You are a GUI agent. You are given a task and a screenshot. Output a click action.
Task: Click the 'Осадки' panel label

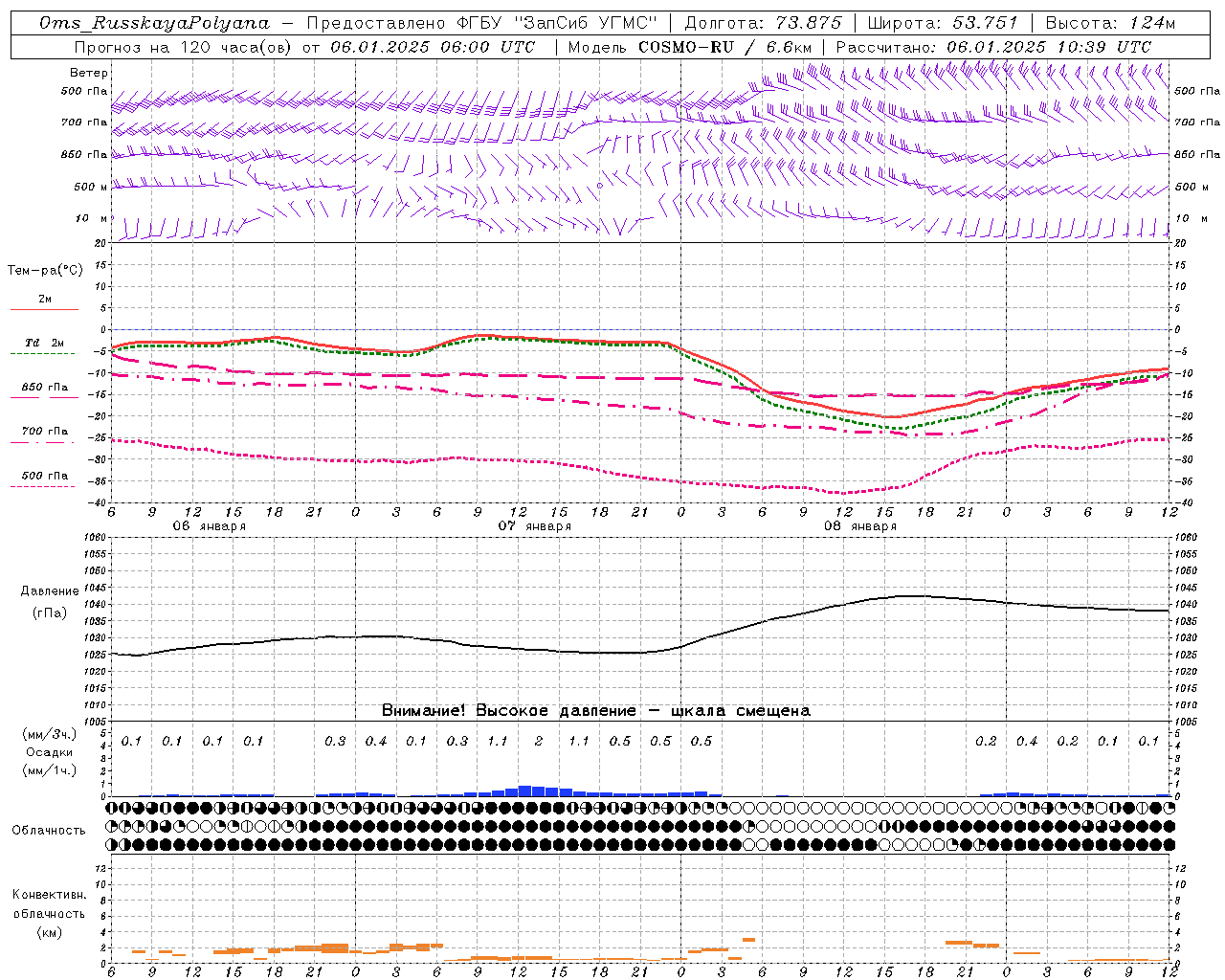click(49, 752)
